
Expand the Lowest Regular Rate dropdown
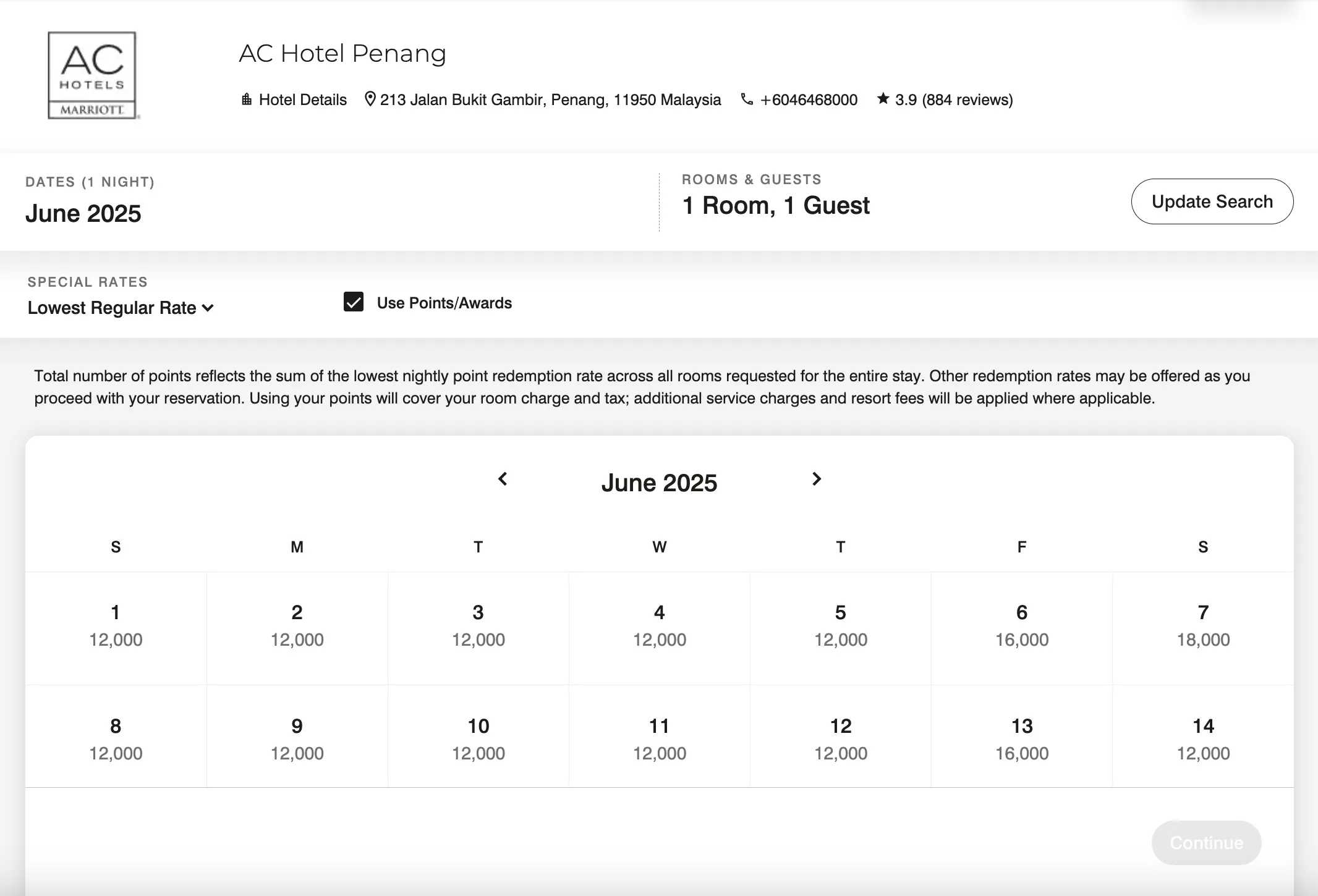(x=121, y=308)
